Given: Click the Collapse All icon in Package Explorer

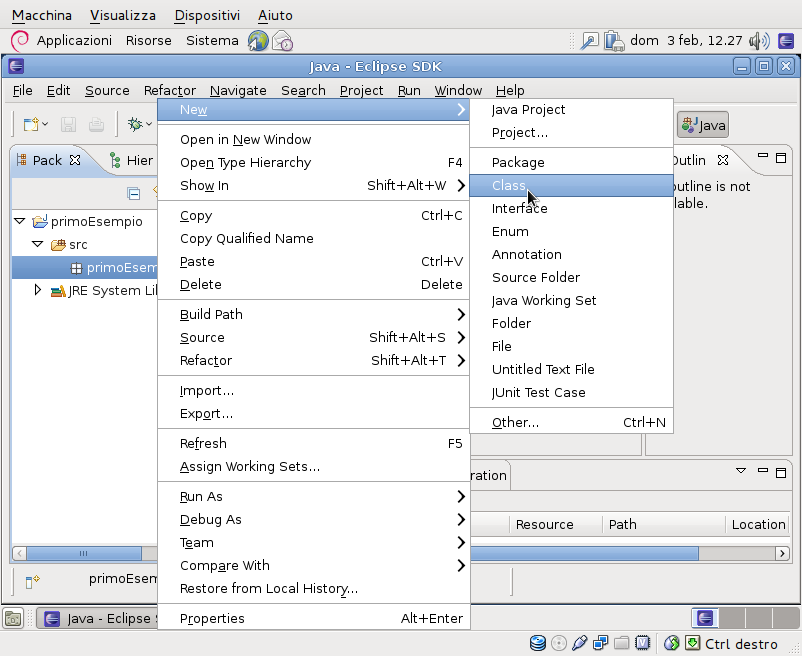Looking at the screenshot, I should [x=133, y=193].
